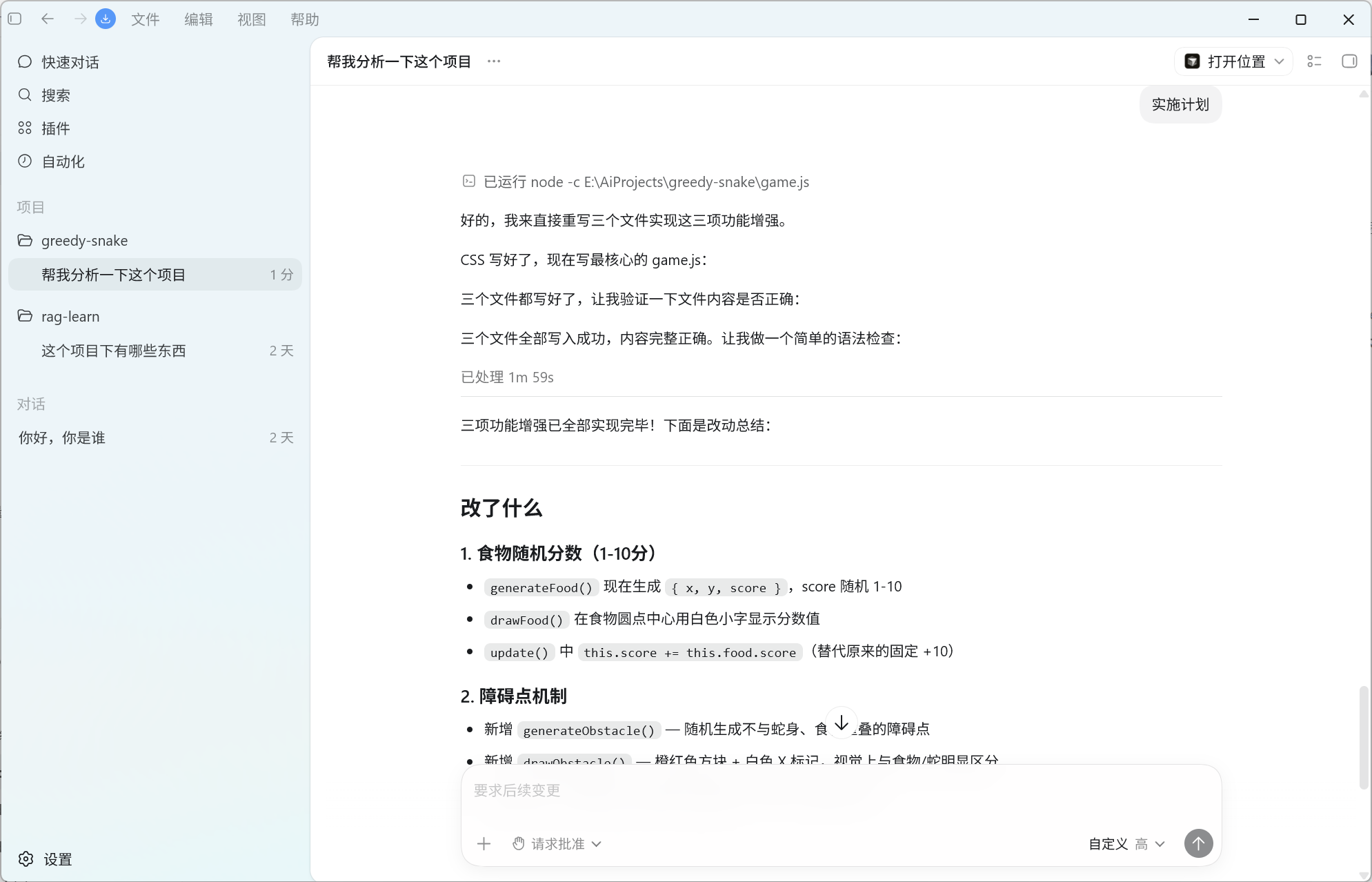Click the { x, y, score } snippet
This screenshot has width=1372, height=882.
726,587
